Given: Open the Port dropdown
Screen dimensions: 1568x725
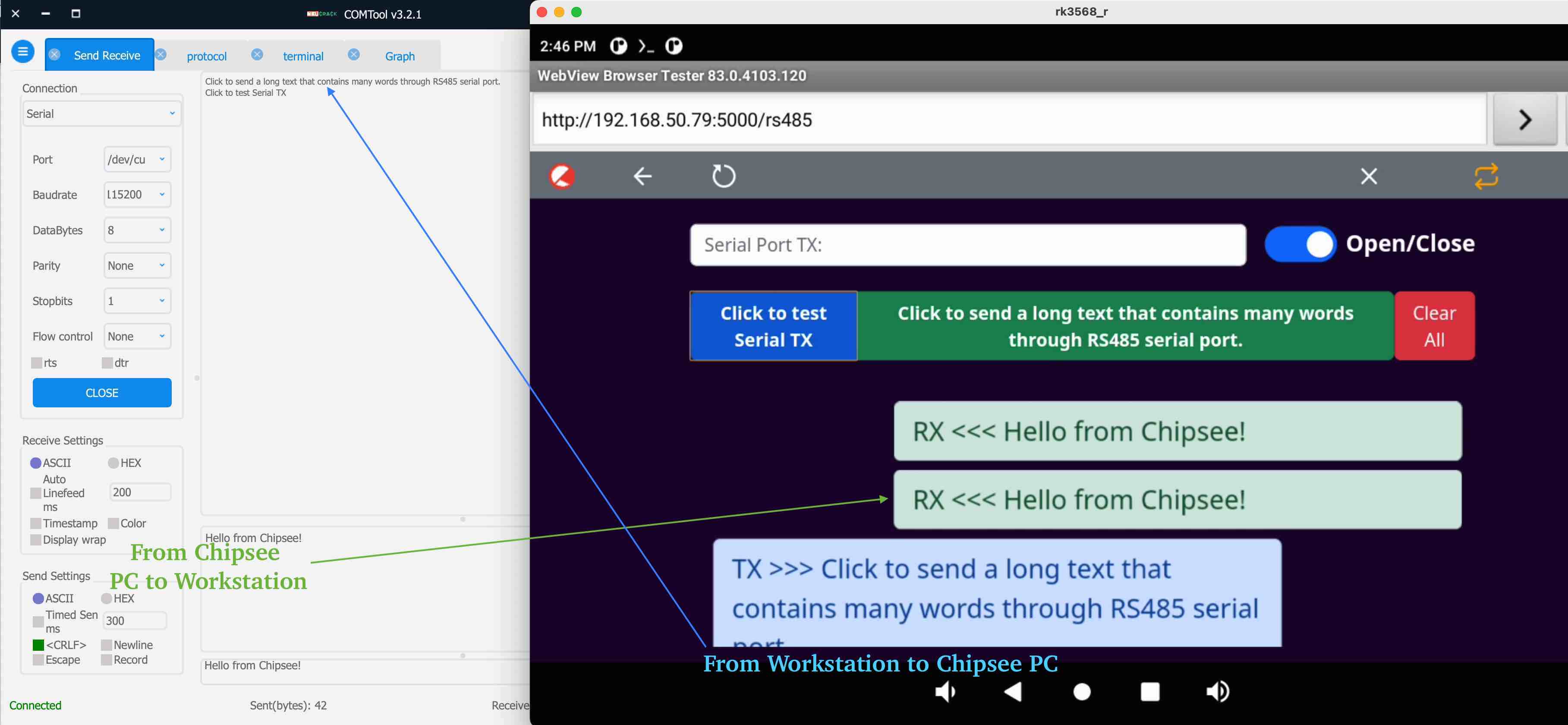Looking at the screenshot, I should coord(137,160).
